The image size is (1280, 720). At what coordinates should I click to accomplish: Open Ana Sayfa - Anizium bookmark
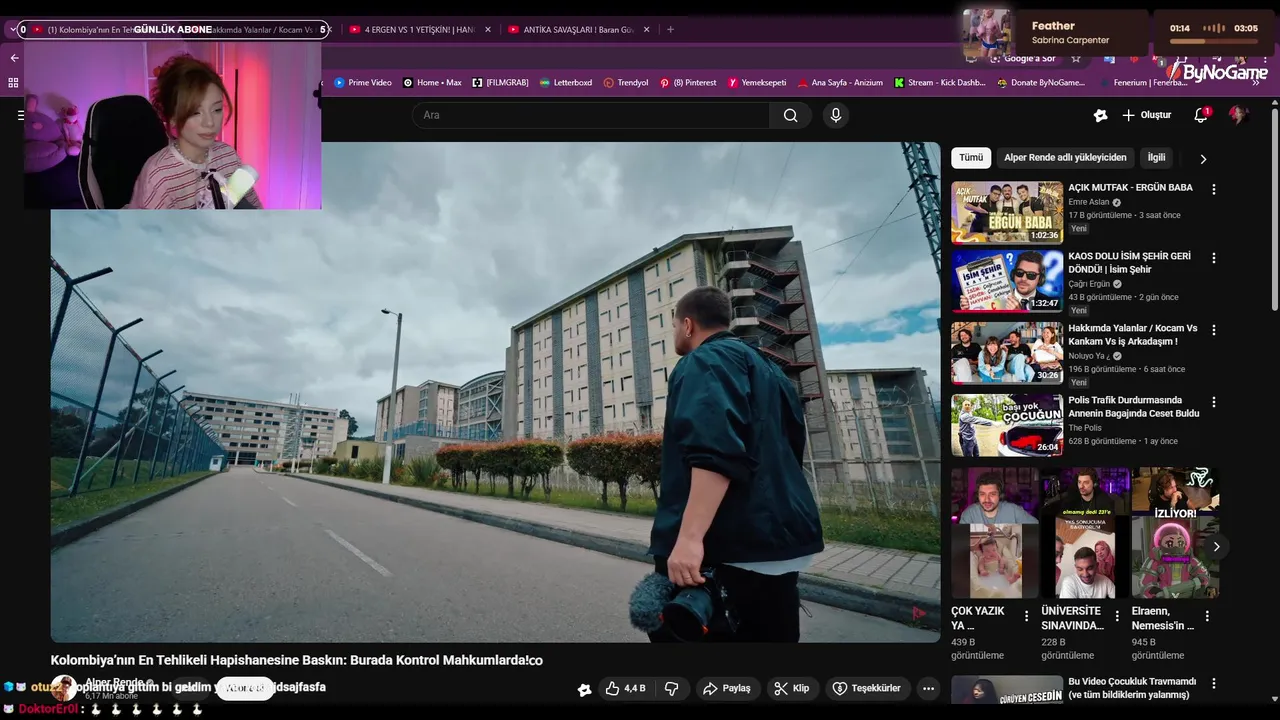click(x=840, y=83)
